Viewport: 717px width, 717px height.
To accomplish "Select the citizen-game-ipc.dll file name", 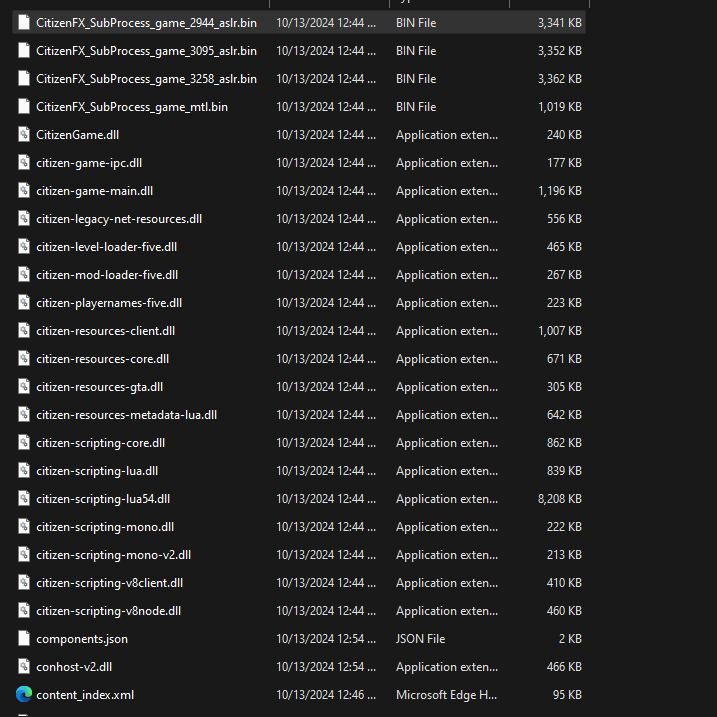I will coord(89,163).
